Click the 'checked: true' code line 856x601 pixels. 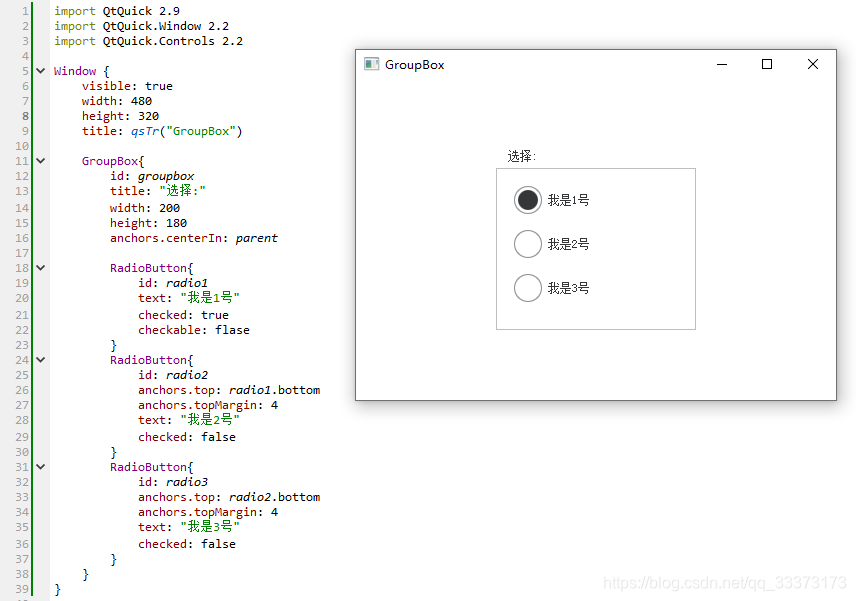coord(183,315)
